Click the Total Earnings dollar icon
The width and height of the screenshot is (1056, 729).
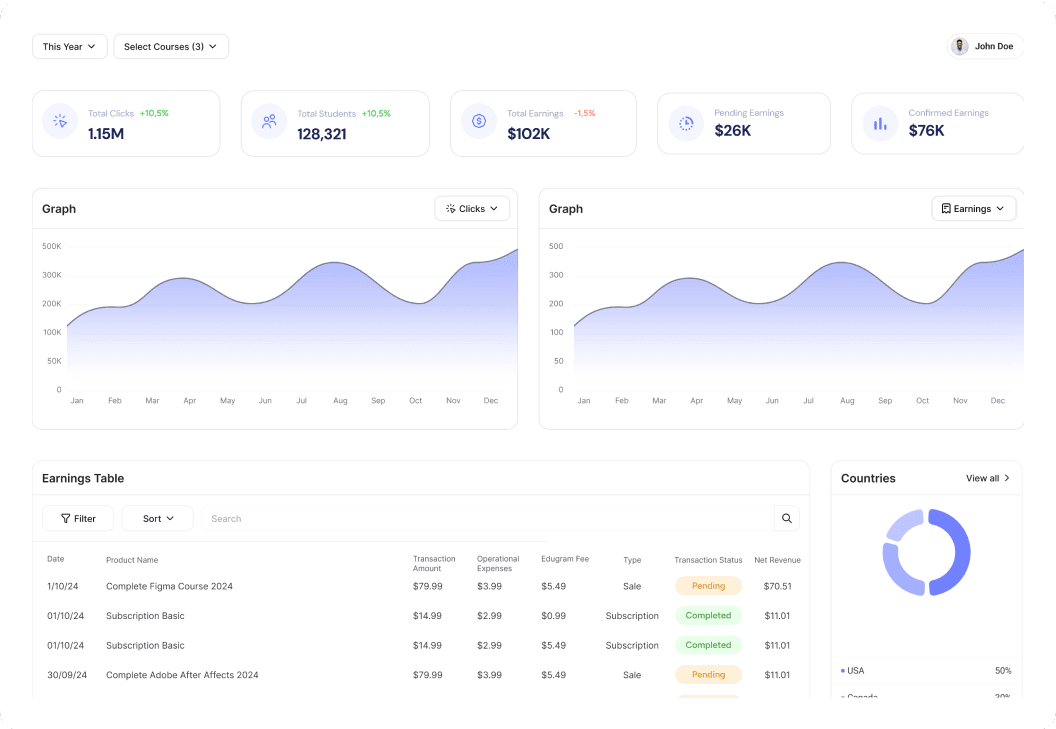479,122
